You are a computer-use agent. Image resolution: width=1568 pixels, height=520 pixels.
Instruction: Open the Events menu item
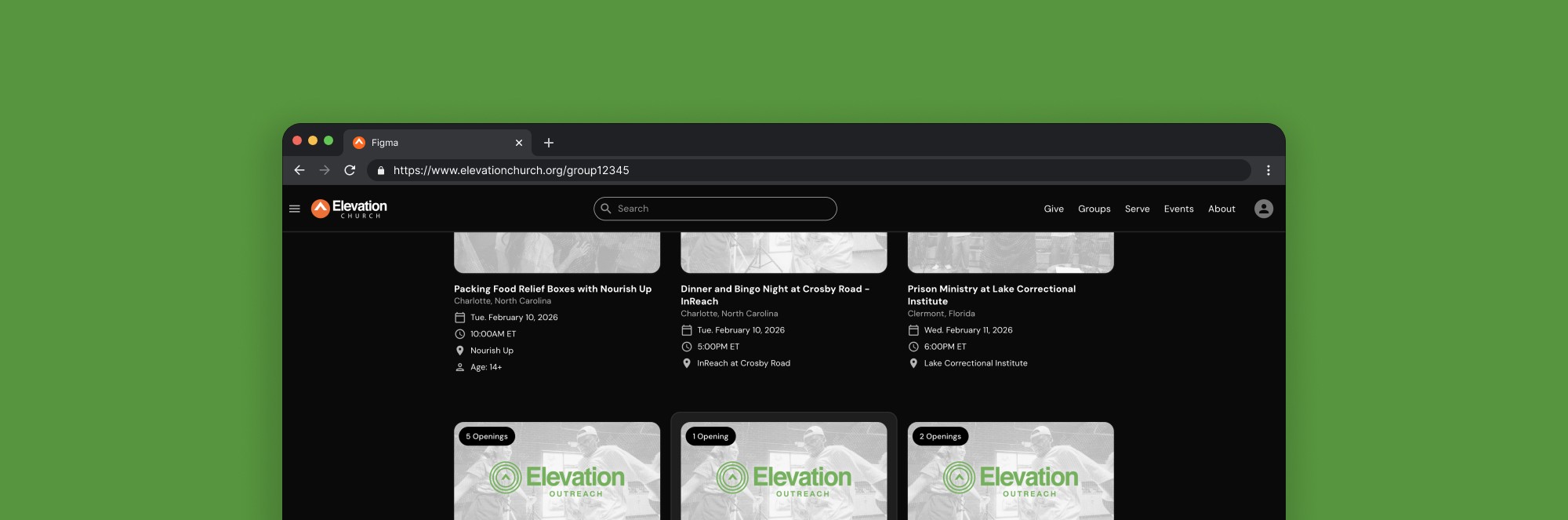click(1179, 209)
